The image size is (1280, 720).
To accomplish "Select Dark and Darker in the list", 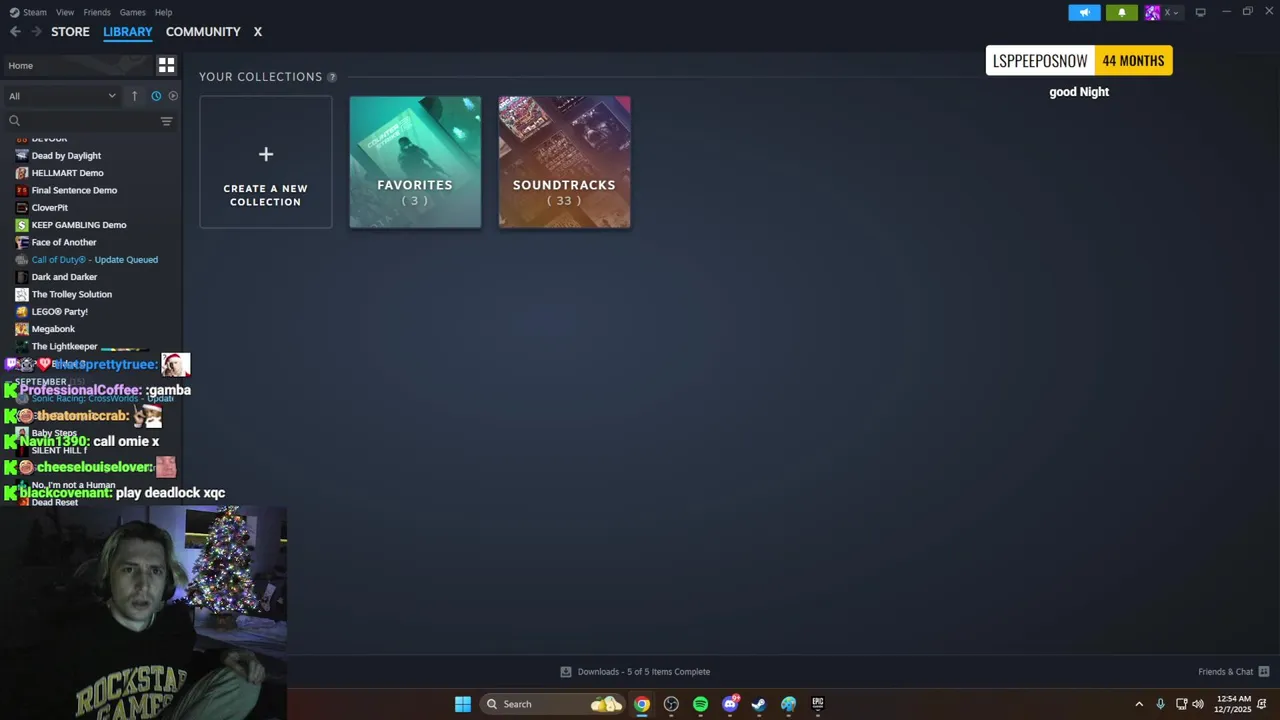I will point(64,277).
